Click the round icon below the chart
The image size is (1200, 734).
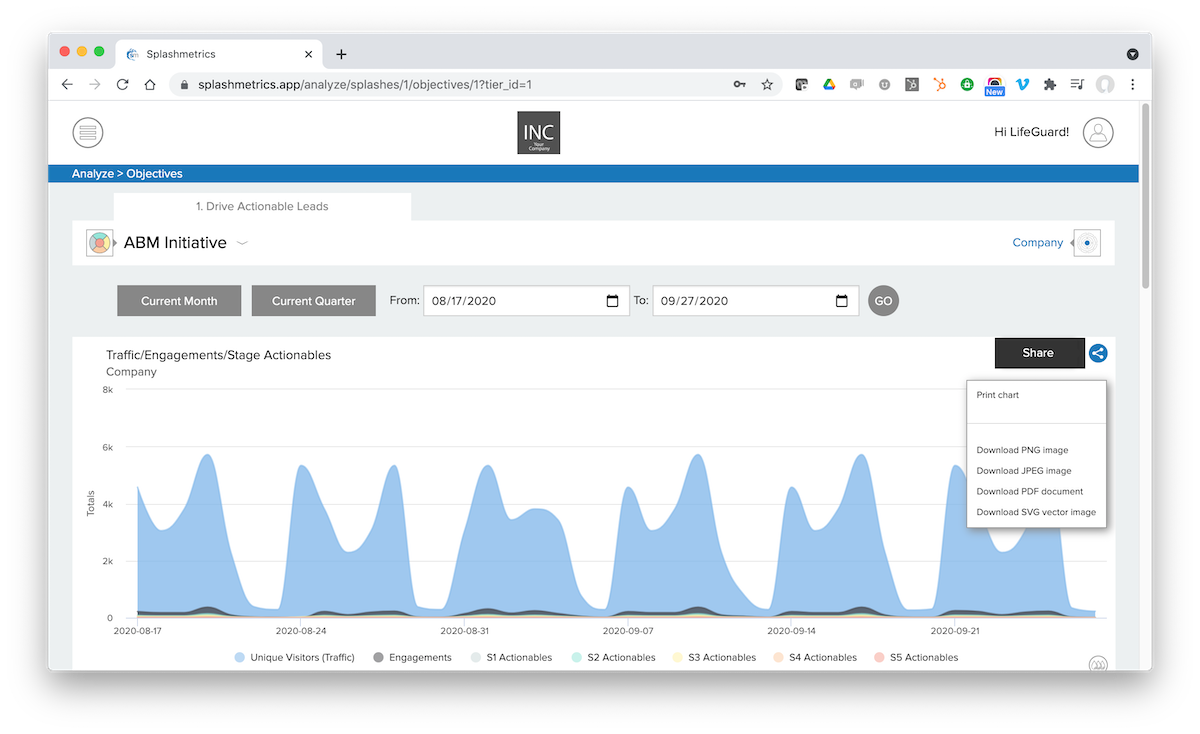click(x=1097, y=664)
